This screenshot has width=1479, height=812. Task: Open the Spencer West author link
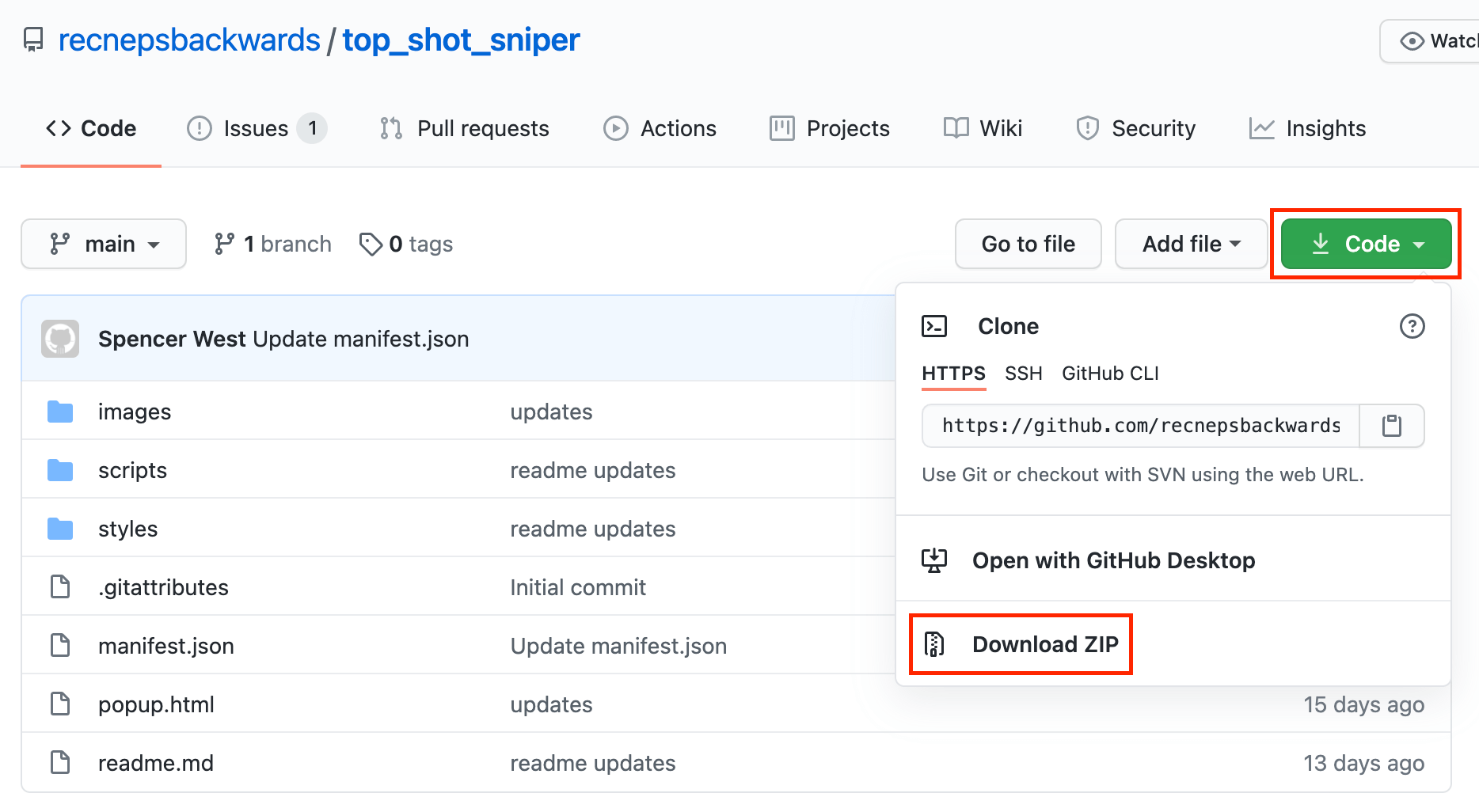click(x=172, y=339)
